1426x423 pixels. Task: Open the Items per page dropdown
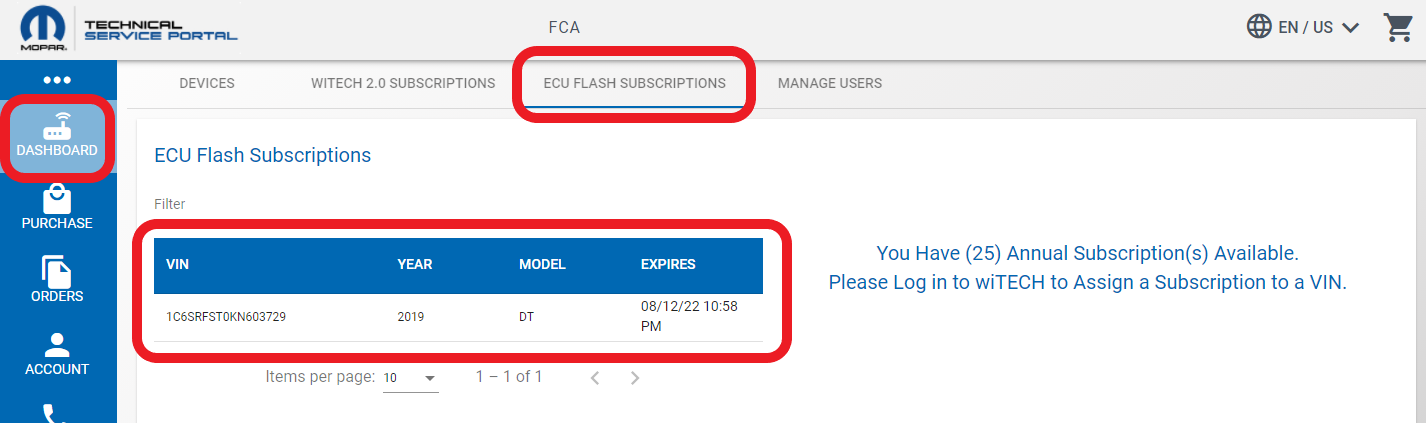click(410, 378)
